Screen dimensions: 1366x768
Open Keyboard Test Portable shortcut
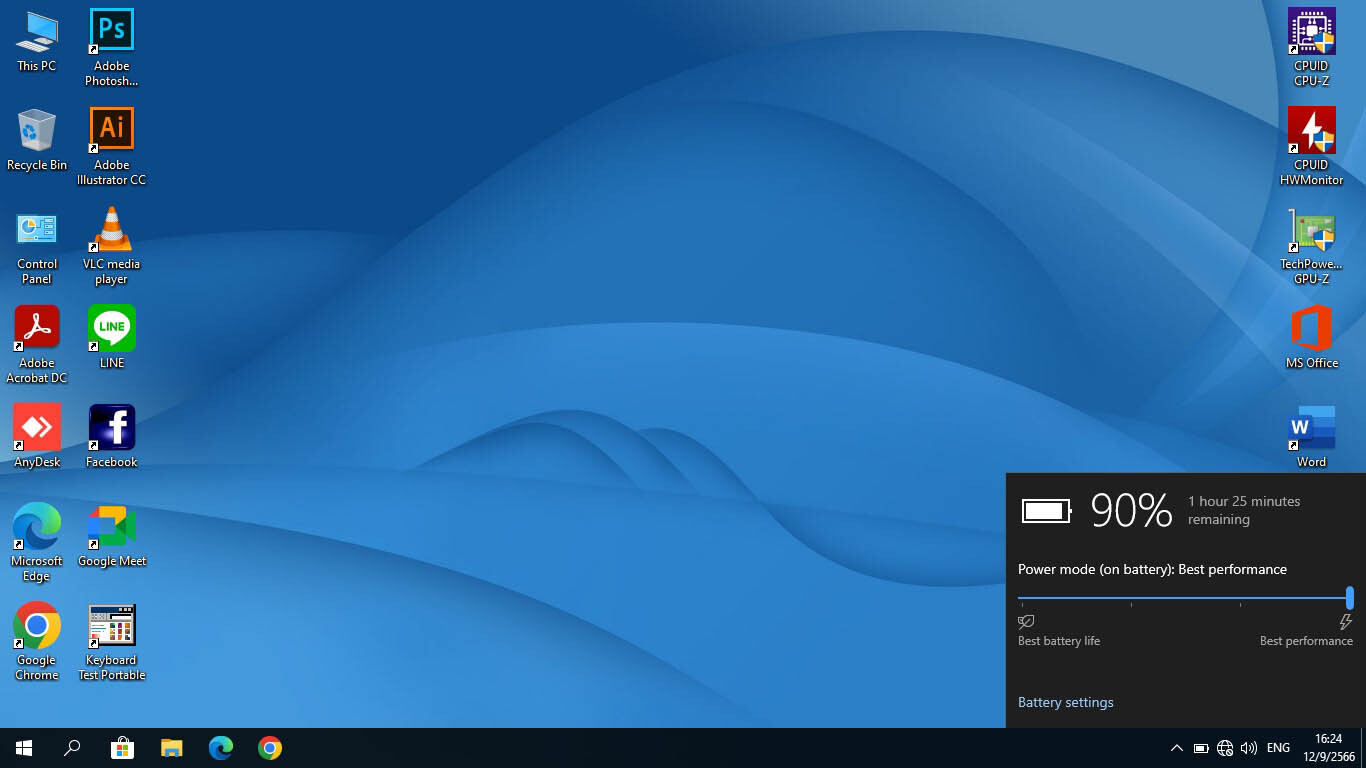pos(111,642)
